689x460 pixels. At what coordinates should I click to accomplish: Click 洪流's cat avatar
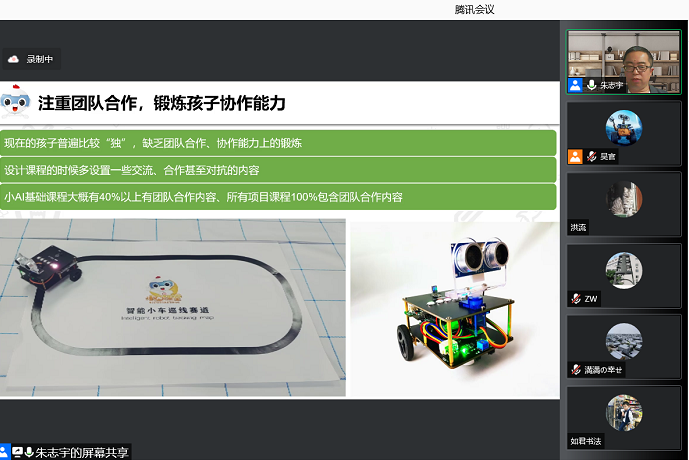(x=624, y=199)
